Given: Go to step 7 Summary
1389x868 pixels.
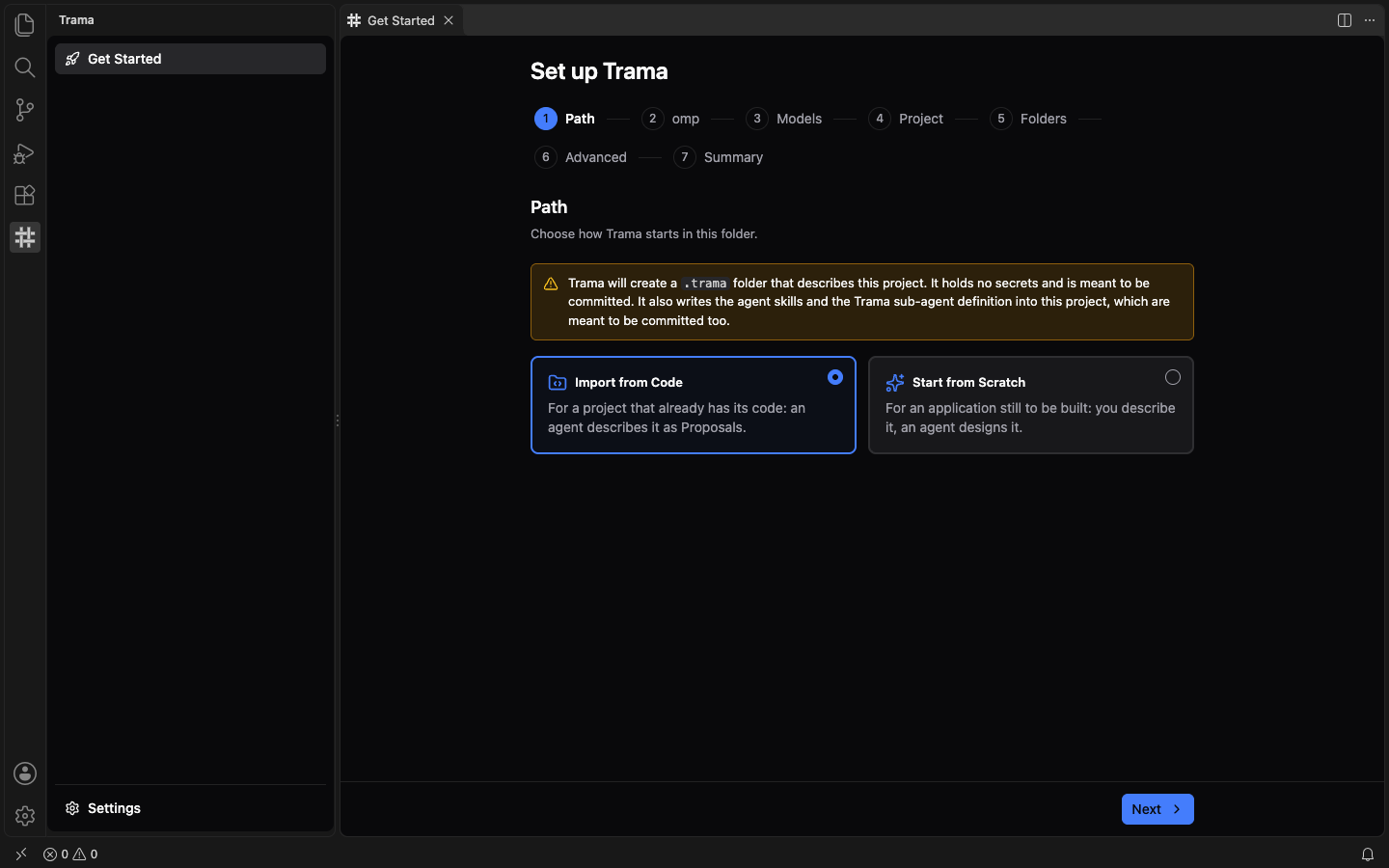Looking at the screenshot, I should (x=719, y=157).
